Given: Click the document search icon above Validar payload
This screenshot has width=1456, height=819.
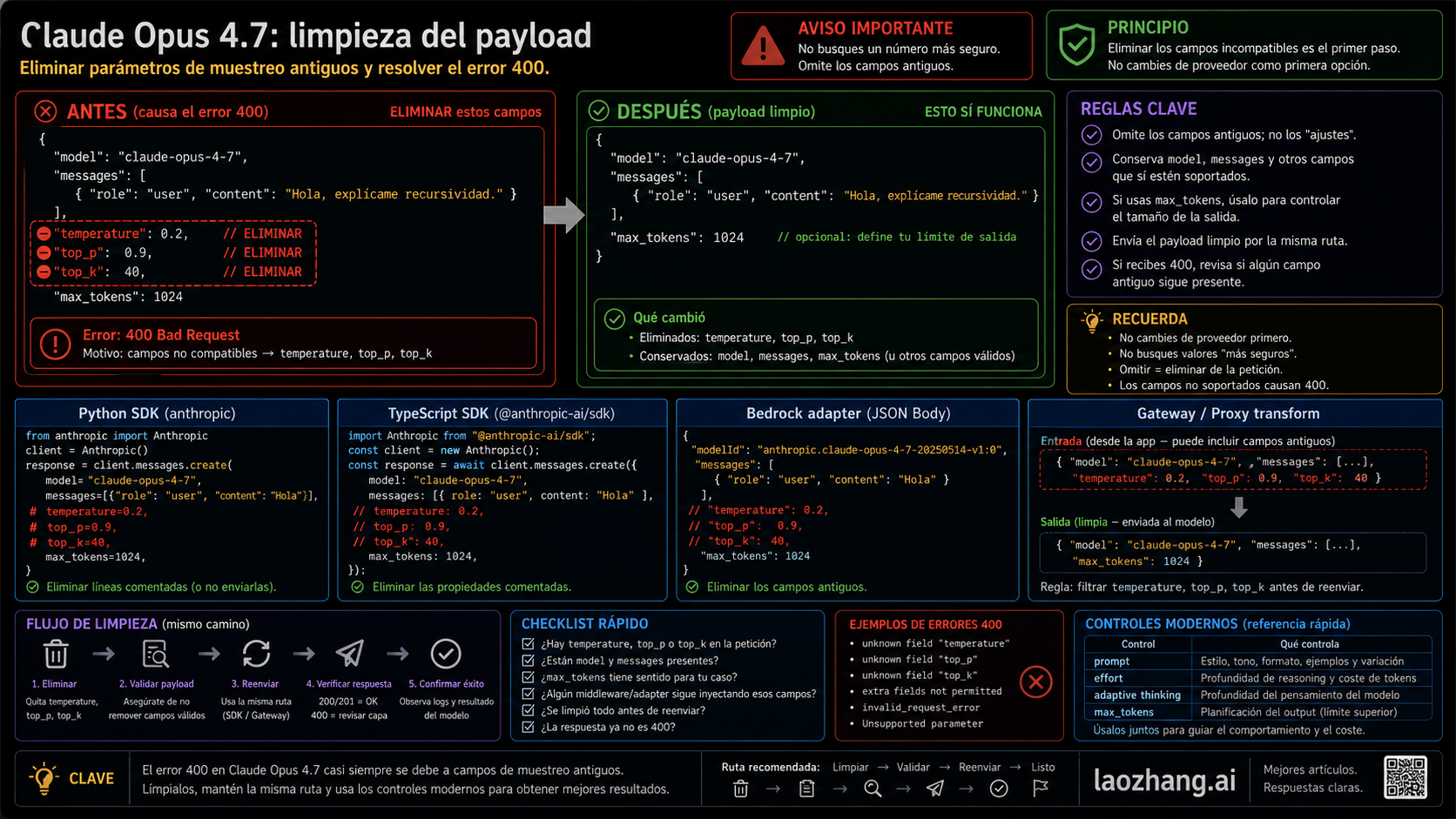Looking at the screenshot, I should pyautogui.click(x=155, y=654).
